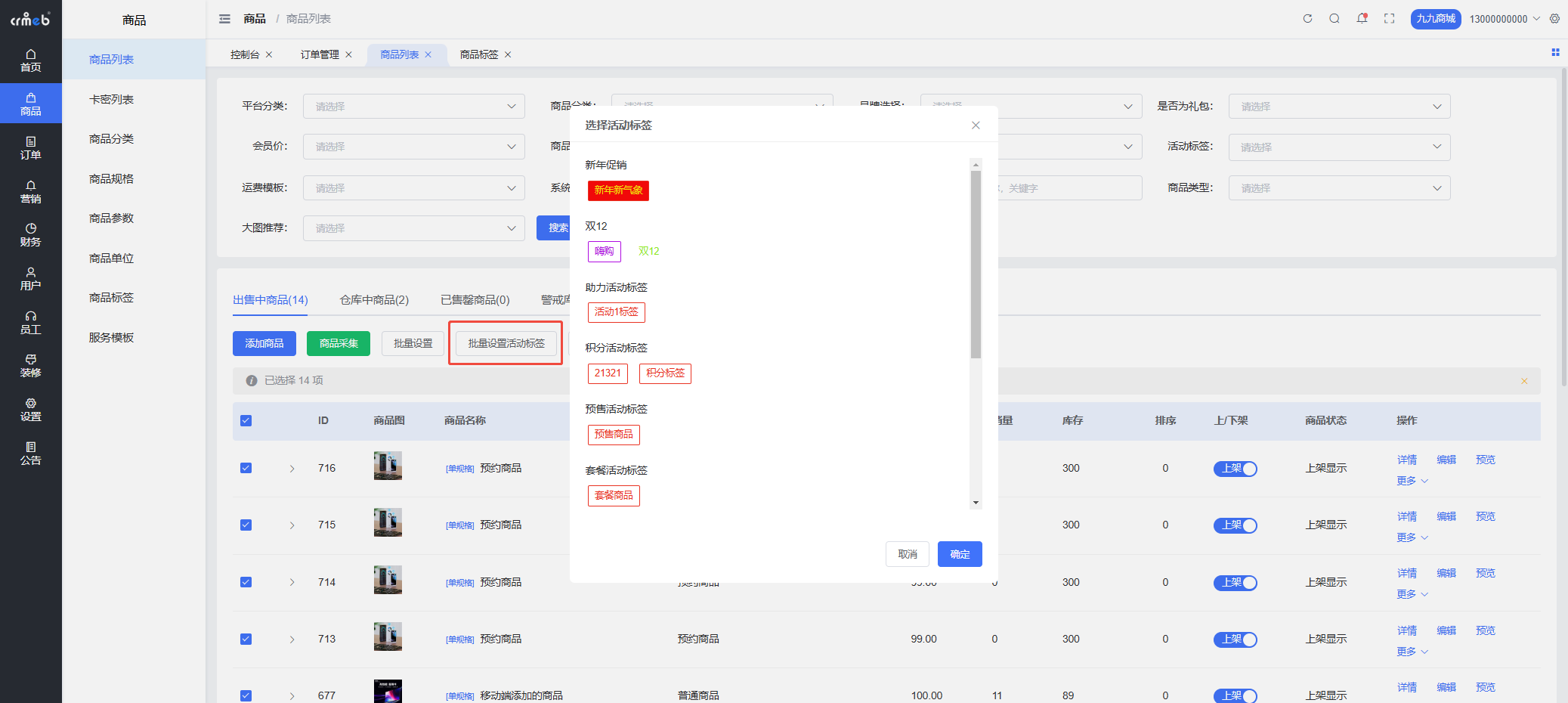Collapse sidebar with hamburger menu icon
This screenshot has height=703, width=1568.
(x=224, y=19)
